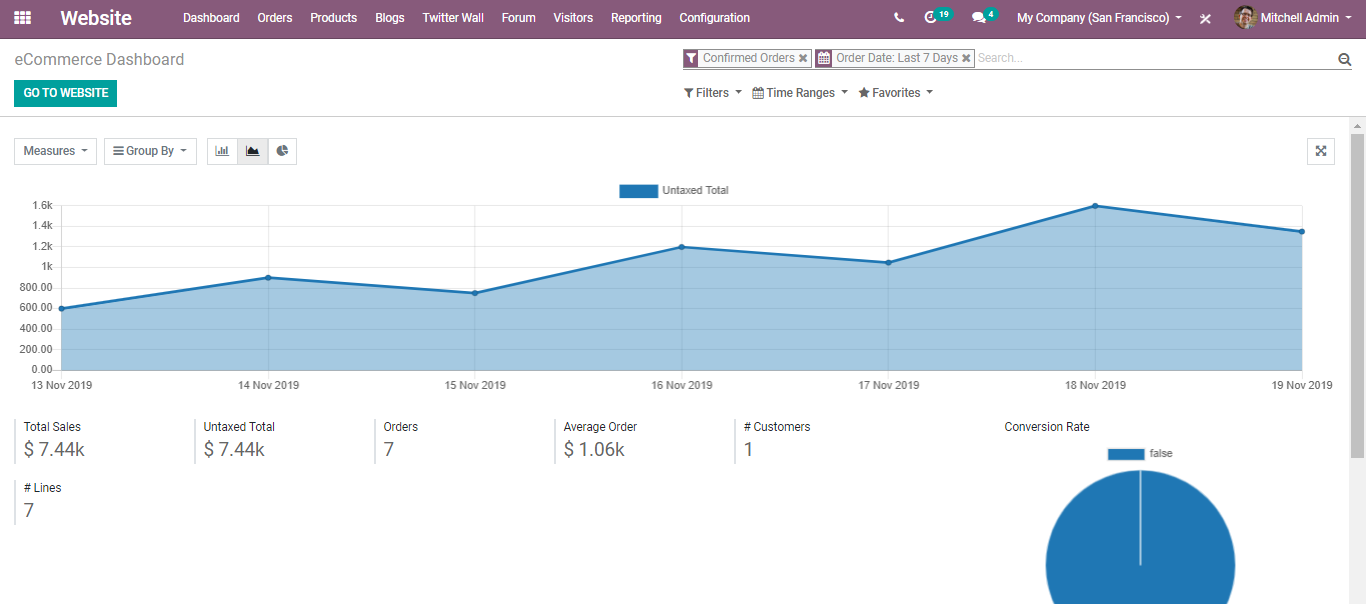Open the Configuration menu
Viewport: 1366px width, 604px height.
point(714,18)
